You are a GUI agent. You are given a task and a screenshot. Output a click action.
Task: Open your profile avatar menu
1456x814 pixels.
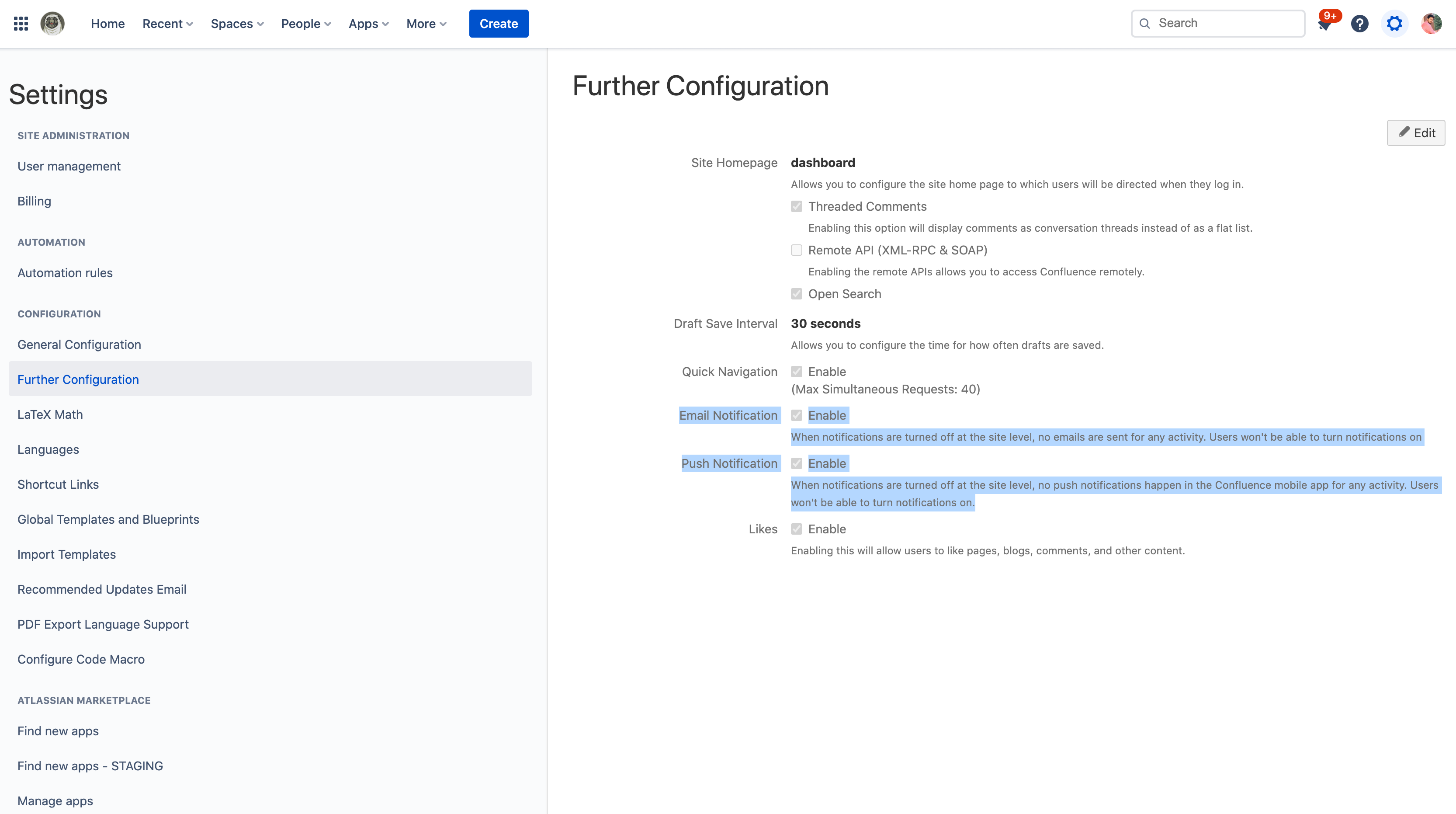click(x=1431, y=23)
